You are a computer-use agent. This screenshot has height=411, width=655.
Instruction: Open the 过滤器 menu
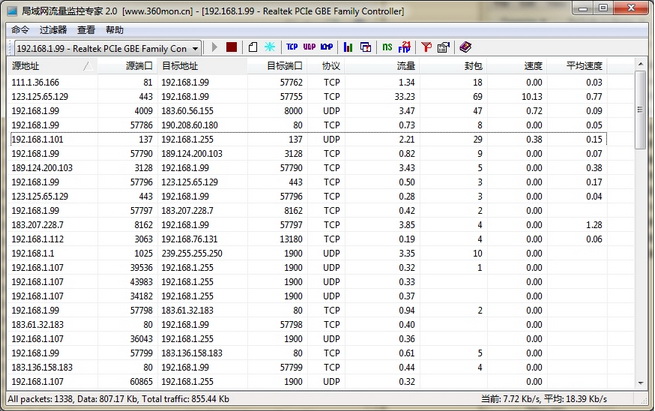(53, 30)
